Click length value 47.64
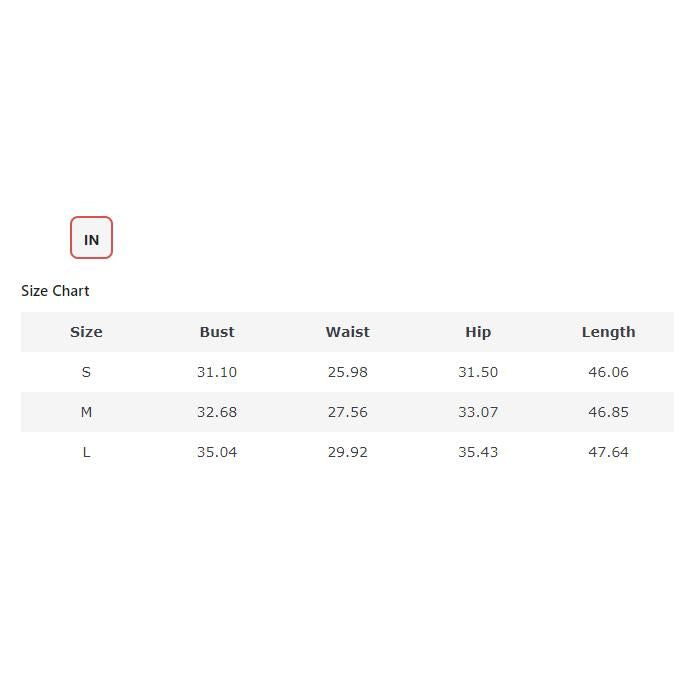 (x=608, y=452)
